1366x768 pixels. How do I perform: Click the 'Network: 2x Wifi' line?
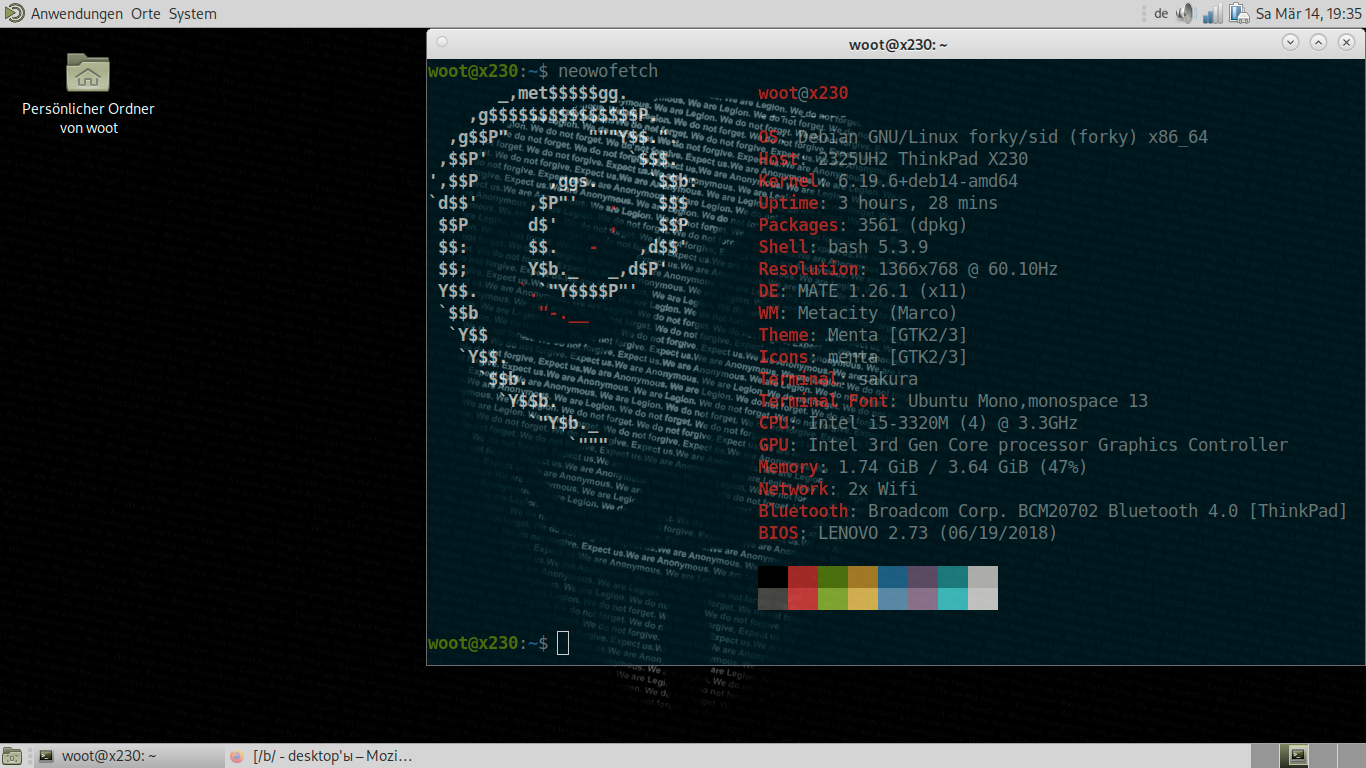coord(838,489)
